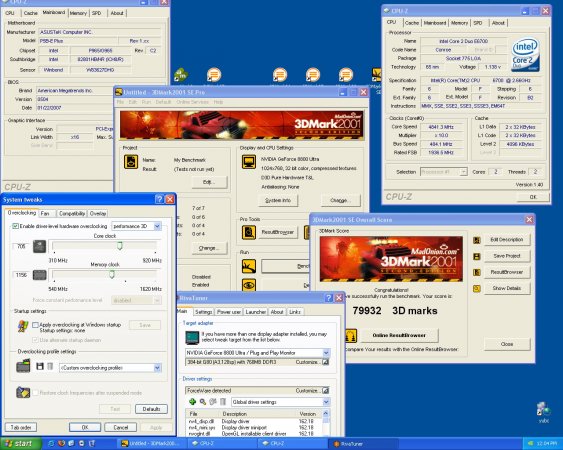Screen dimensions: 563x450
Task: Open Settings tab in RivaTuner
Action: (x=204, y=312)
